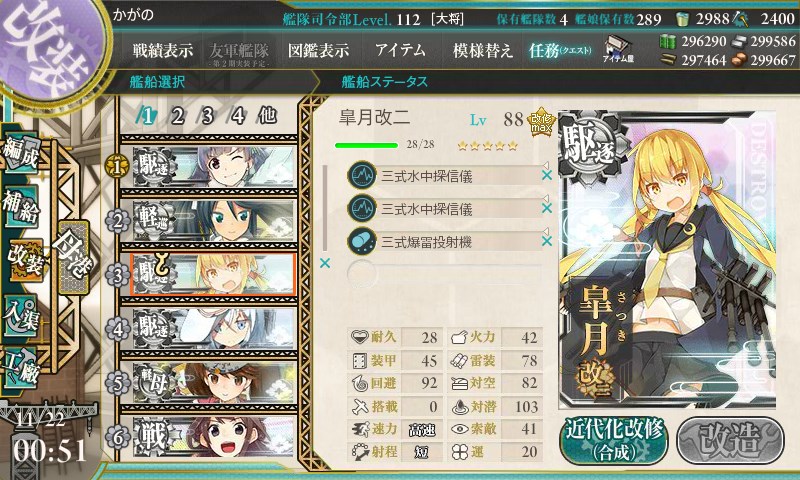Open the アイテム屋 item shop icon
This screenshot has width=800, height=480.
[618, 49]
